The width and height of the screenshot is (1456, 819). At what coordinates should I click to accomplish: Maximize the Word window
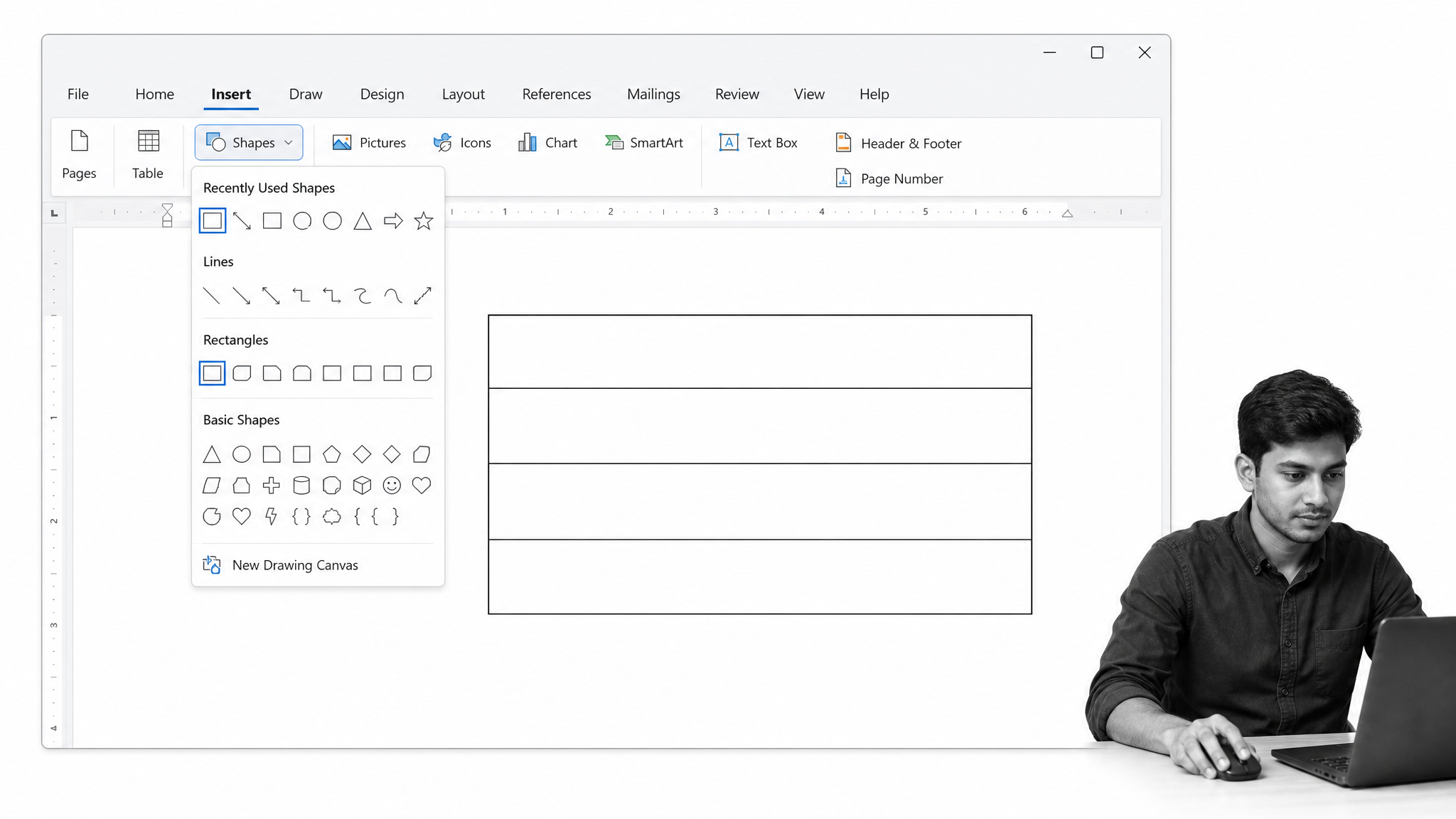pos(1097,53)
